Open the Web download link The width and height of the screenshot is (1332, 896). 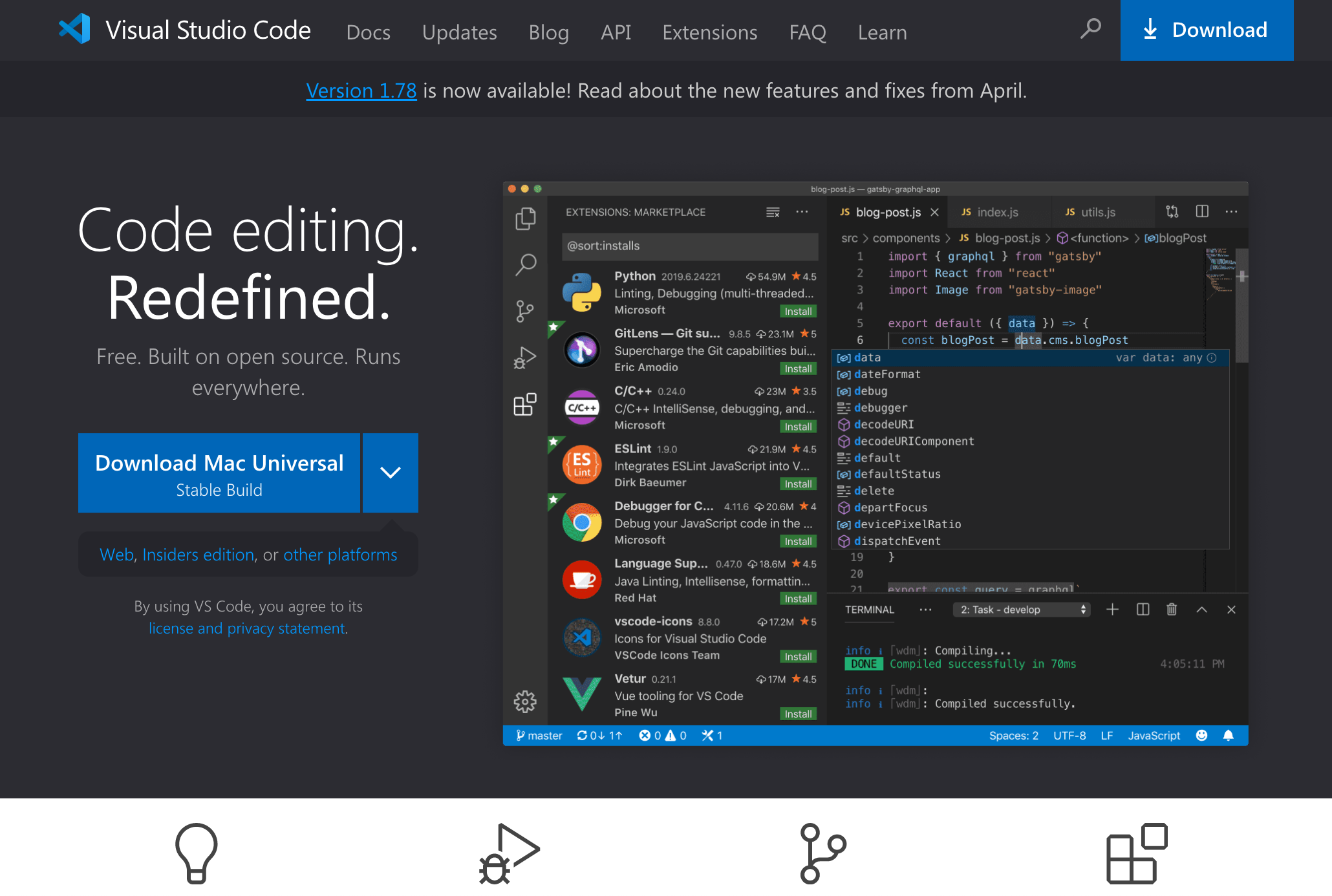(117, 555)
